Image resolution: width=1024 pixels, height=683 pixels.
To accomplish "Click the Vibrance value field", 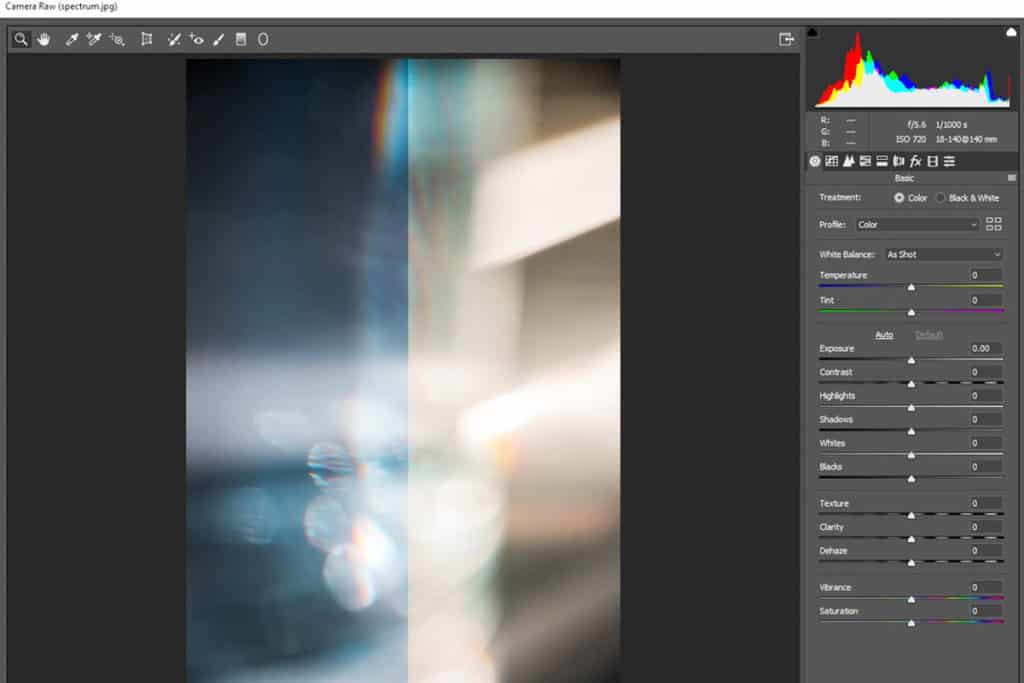I will coord(985,587).
